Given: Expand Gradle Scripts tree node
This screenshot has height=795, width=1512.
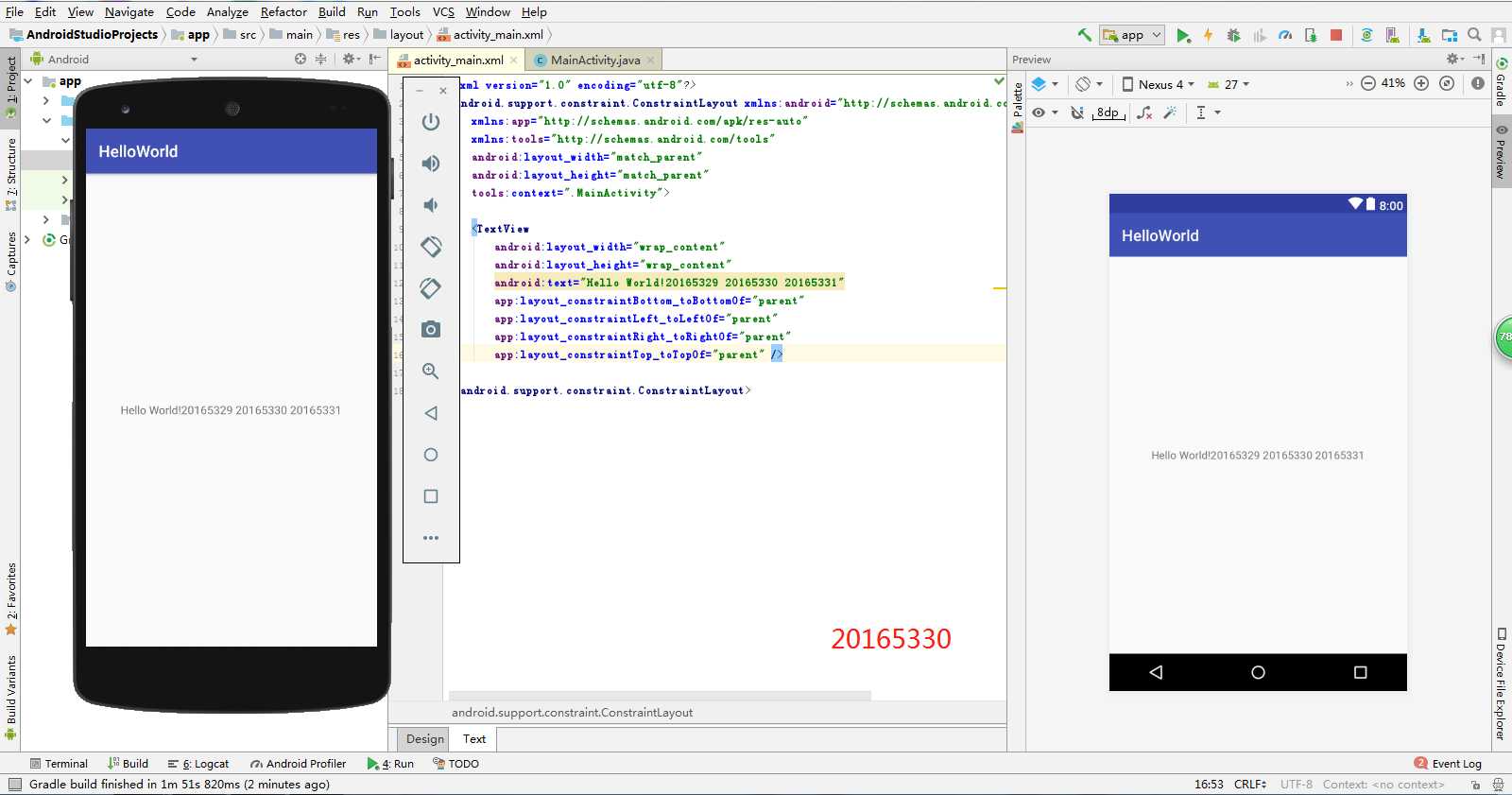Looking at the screenshot, I should (27, 239).
